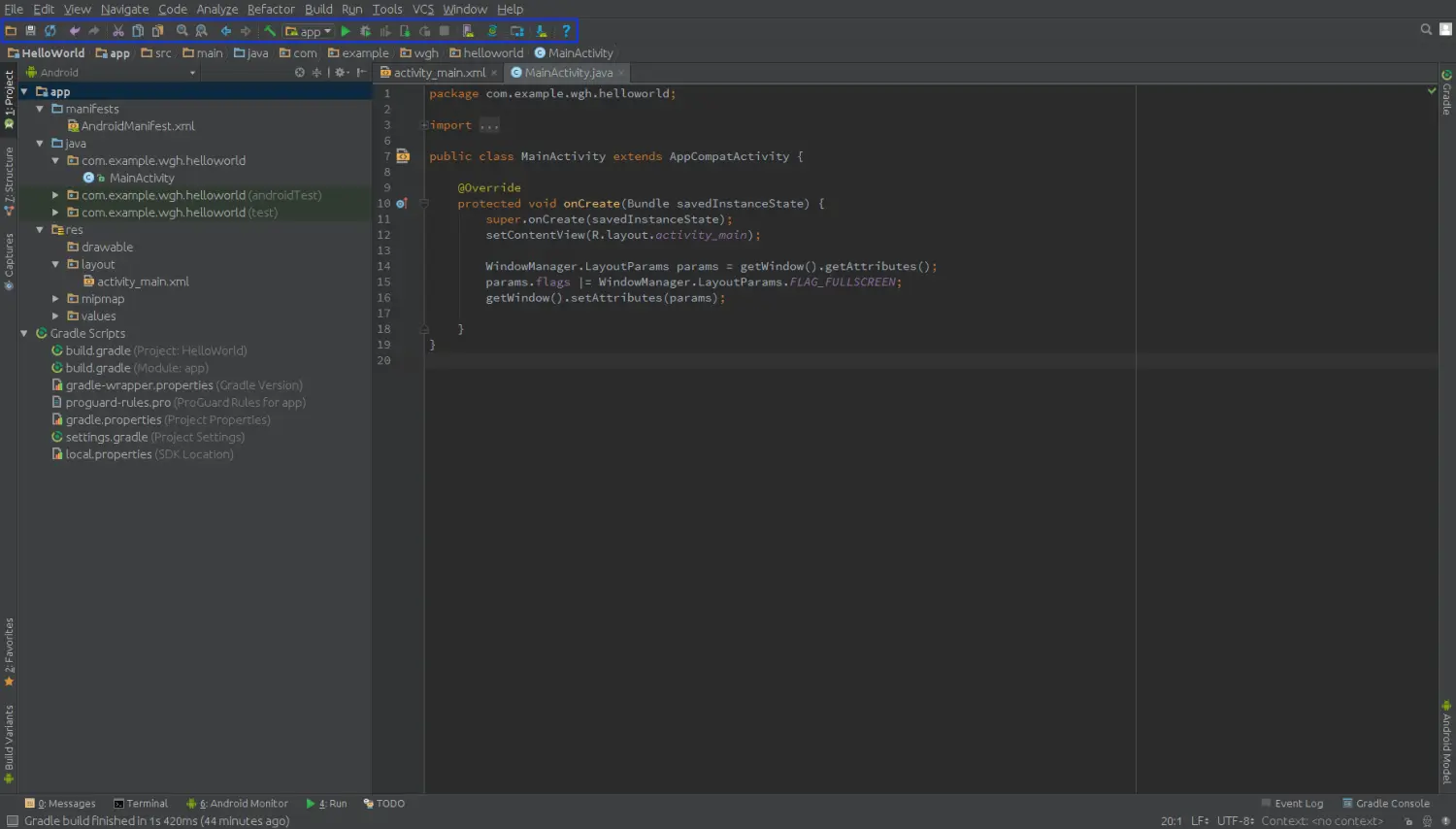Open the Refactor menu
The height and width of the screenshot is (829, 1456).
click(x=271, y=9)
